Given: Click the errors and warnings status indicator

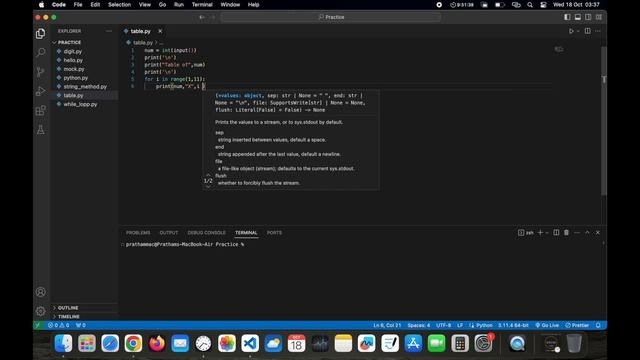Looking at the screenshot, I should click(58, 325).
